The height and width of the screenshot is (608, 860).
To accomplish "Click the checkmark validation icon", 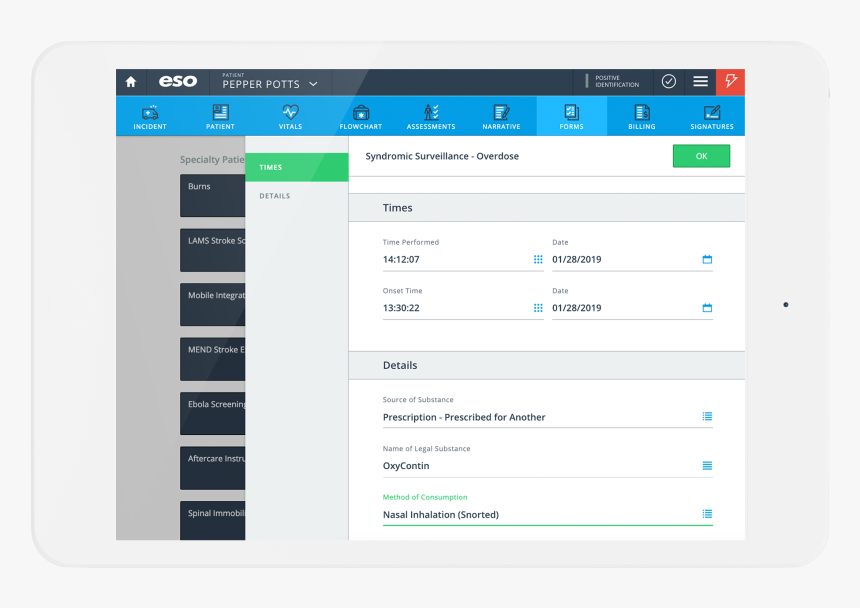I will point(669,82).
